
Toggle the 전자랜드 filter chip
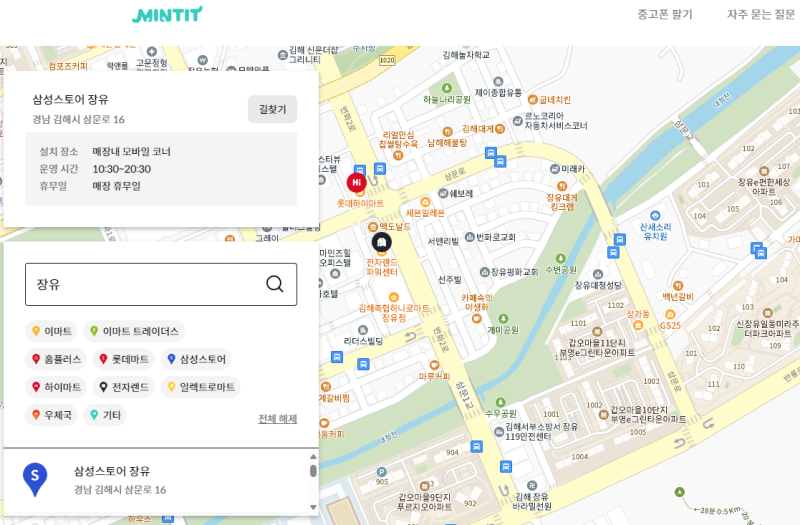[123, 387]
